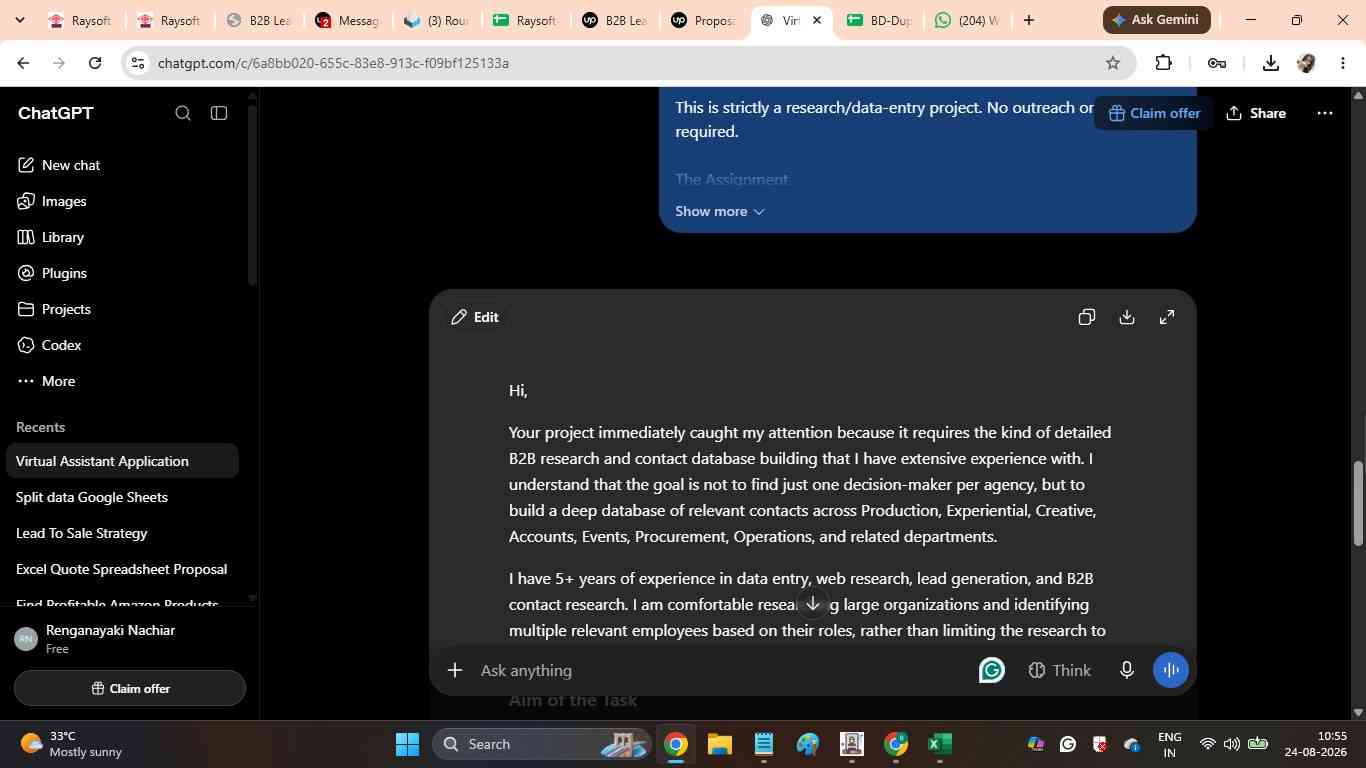Start voice mode with waveform button
1366x768 pixels.
(1170, 670)
